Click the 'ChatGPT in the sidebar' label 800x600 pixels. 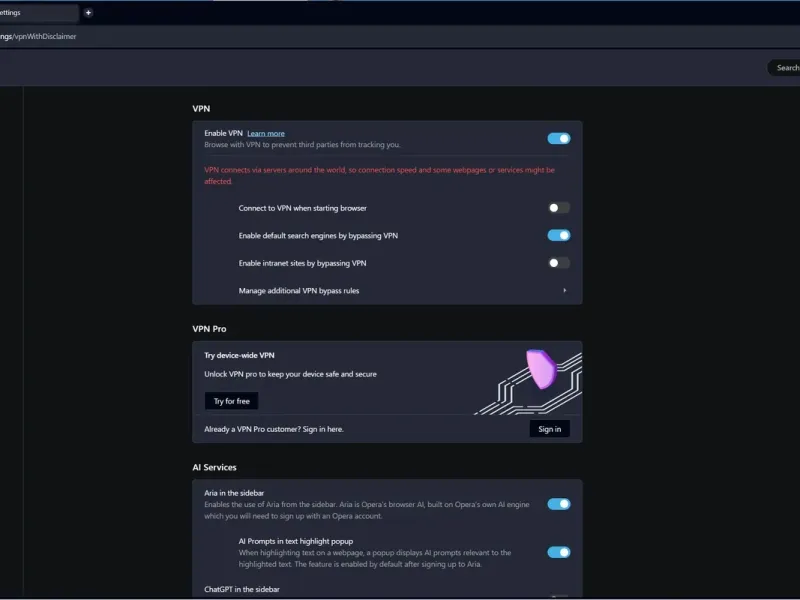tap(242, 589)
